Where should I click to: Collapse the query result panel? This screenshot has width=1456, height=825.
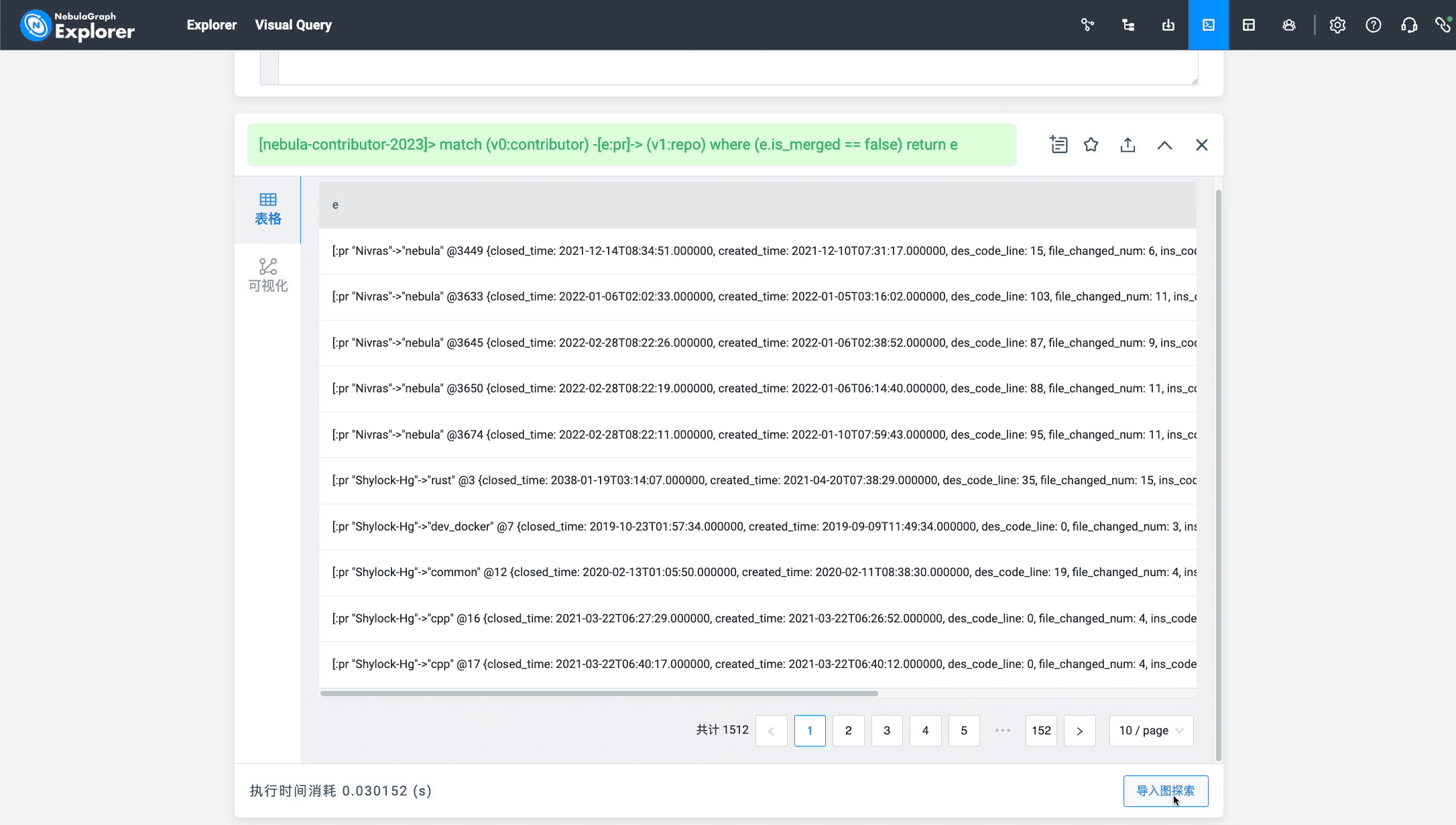1164,145
